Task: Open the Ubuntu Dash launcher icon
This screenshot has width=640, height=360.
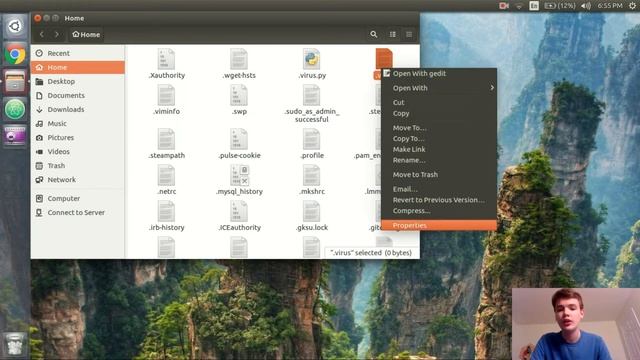Action: click(x=15, y=27)
